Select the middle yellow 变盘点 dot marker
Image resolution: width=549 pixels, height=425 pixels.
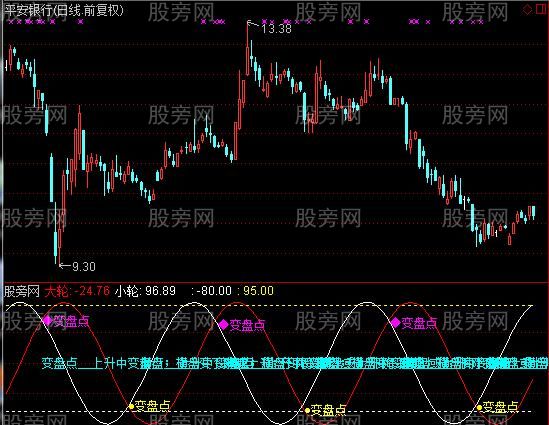pos(307,410)
